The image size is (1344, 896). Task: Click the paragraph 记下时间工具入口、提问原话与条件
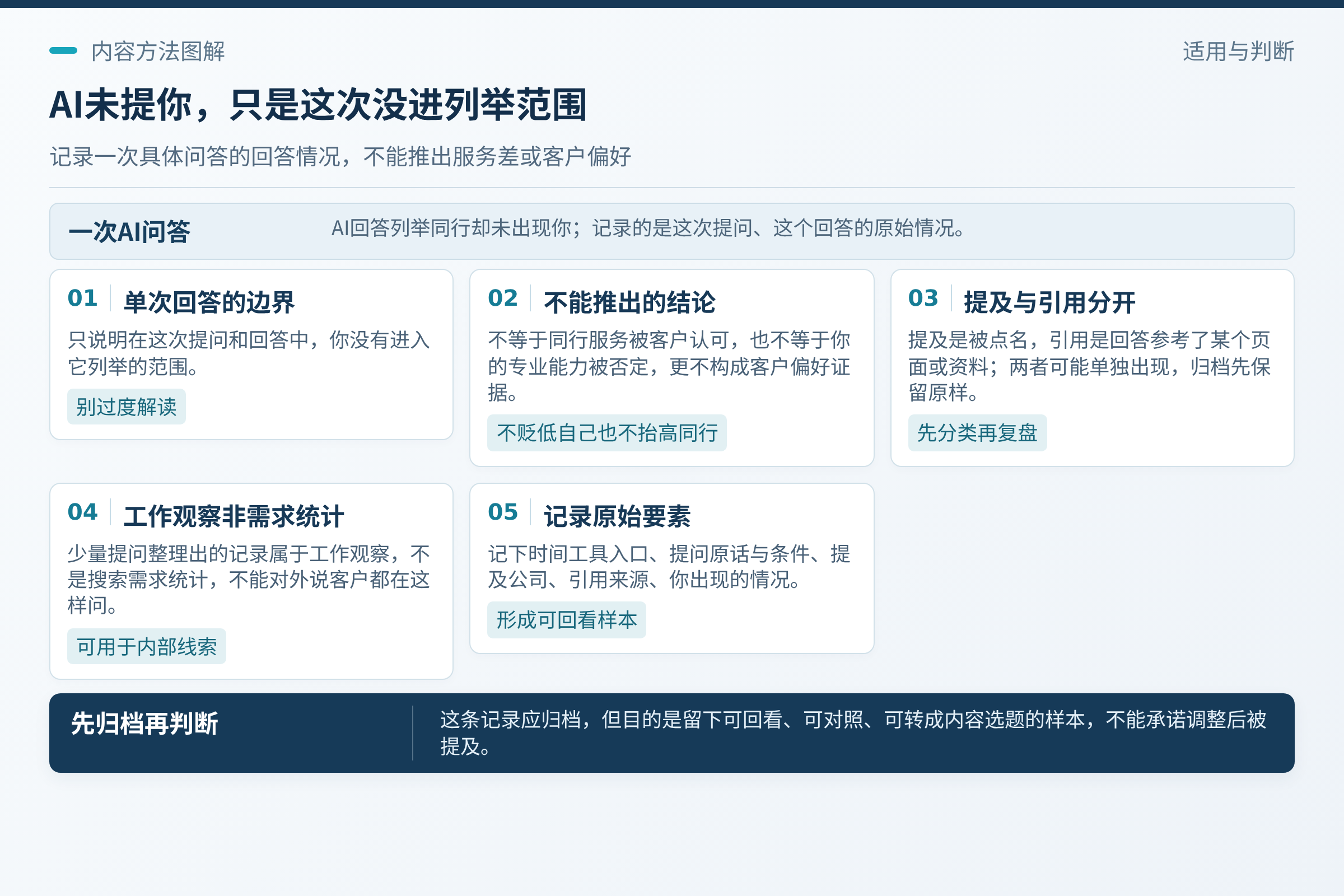coord(669,567)
